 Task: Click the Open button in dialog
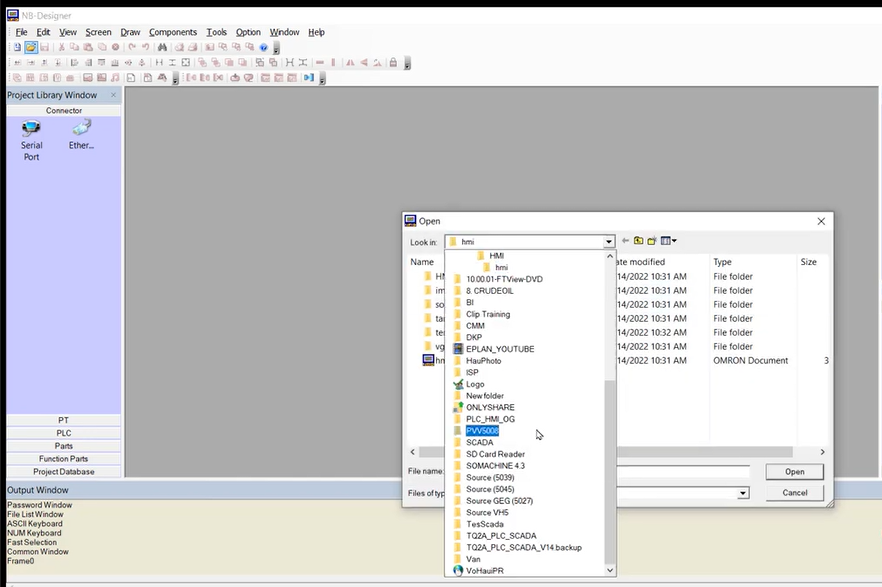coord(794,472)
